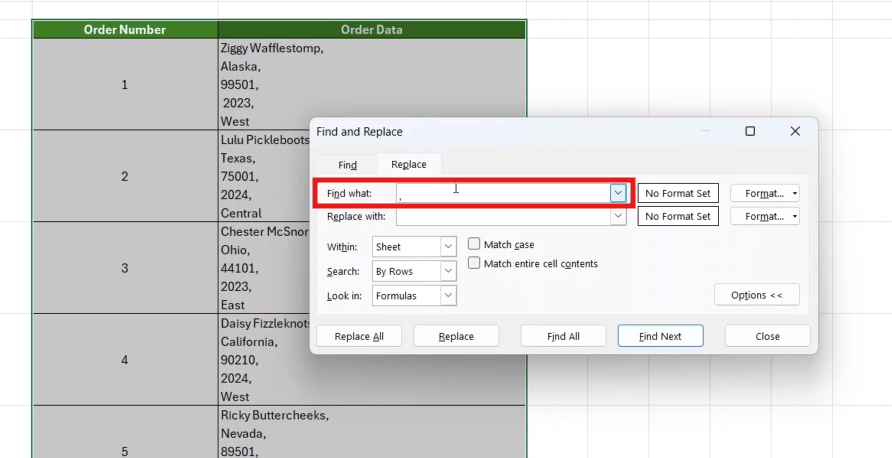Enable the Match case checkbox
Image resolution: width=892 pixels, height=458 pixels.
tap(474, 244)
